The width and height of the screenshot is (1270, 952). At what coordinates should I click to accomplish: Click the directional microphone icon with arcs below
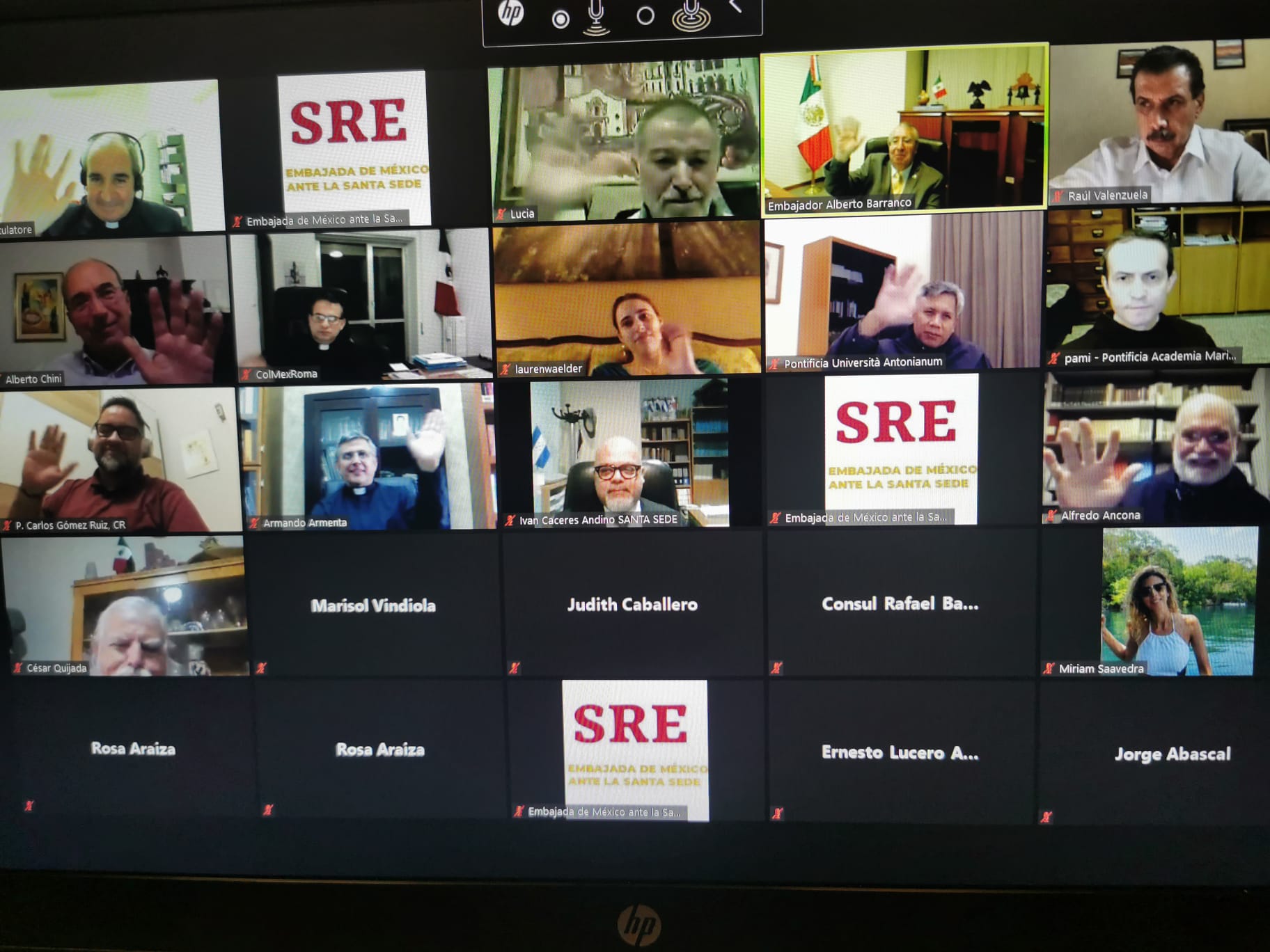tap(597, 17)
